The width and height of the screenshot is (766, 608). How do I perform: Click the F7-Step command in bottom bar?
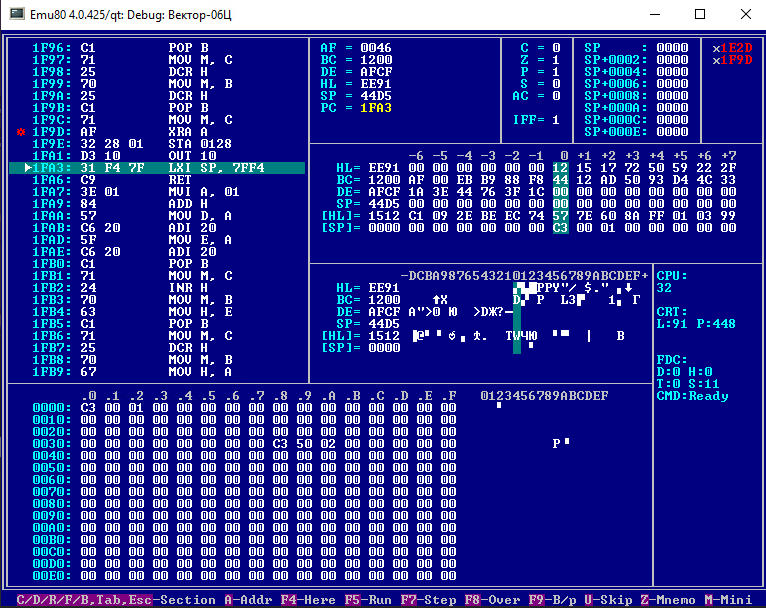[427, 600]
